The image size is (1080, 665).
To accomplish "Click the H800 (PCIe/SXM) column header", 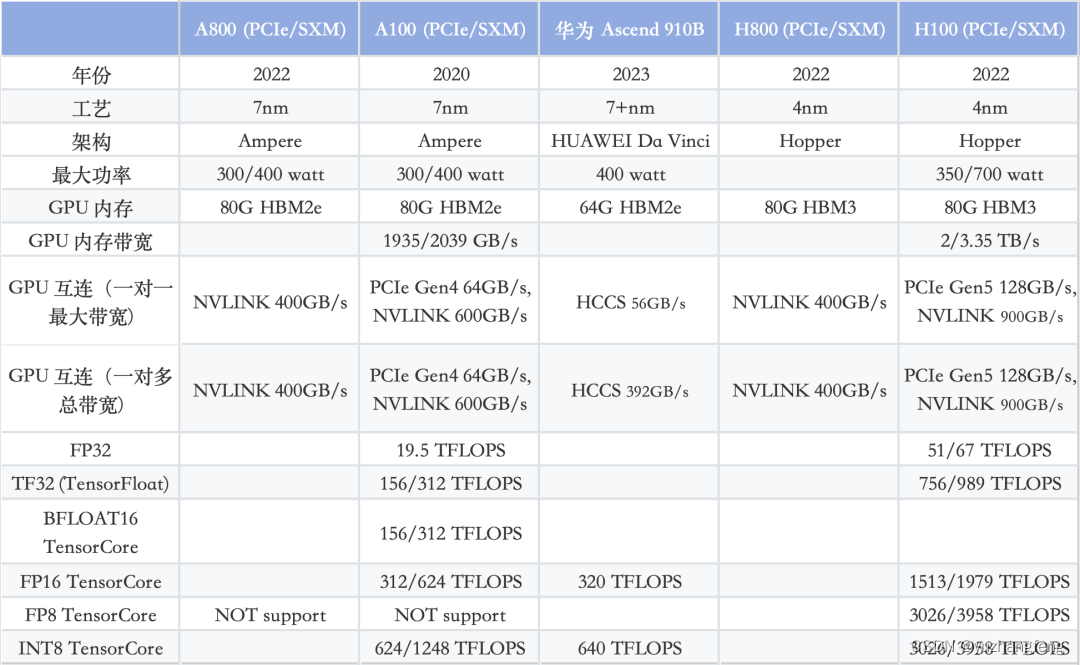I will 809,29.
